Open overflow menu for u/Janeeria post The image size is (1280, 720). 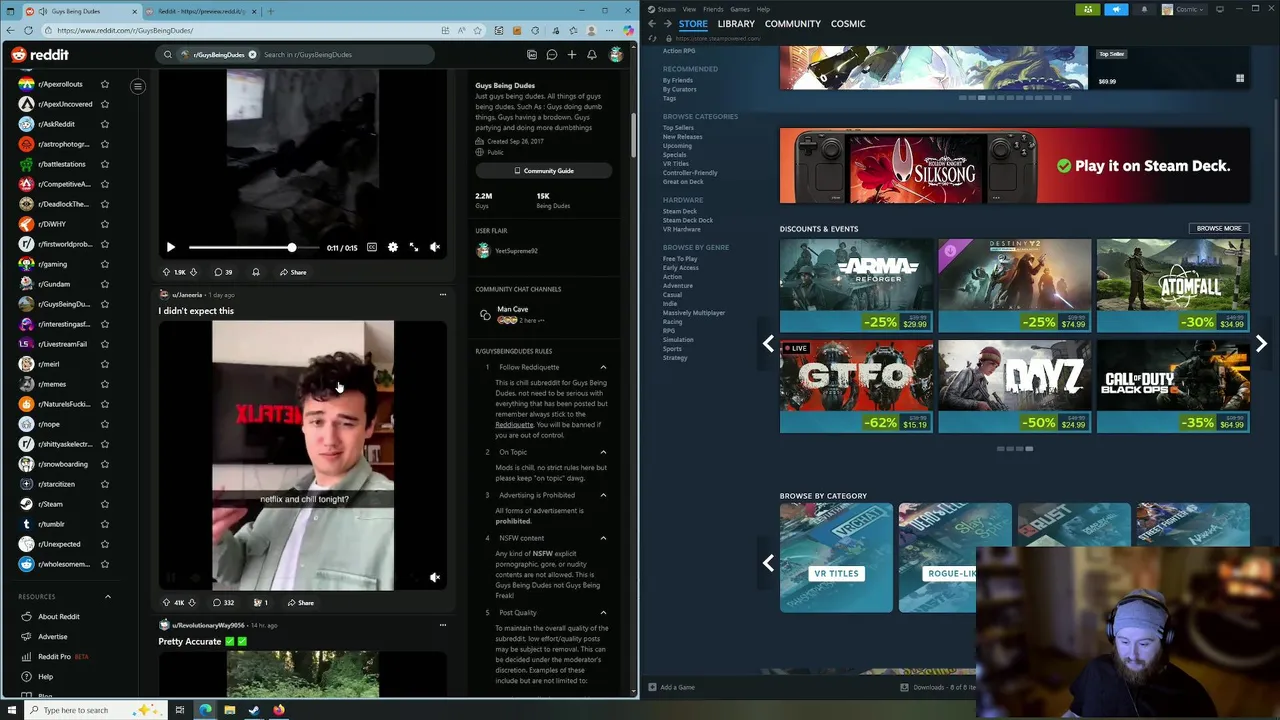point(442,295)
